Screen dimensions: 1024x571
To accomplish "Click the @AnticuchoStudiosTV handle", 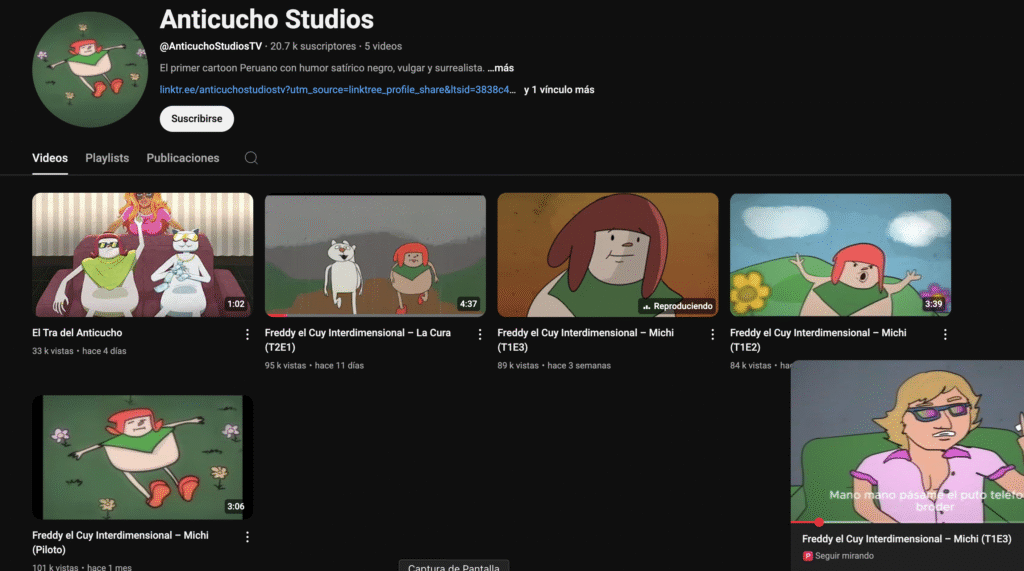I will [x=210, y=46].
